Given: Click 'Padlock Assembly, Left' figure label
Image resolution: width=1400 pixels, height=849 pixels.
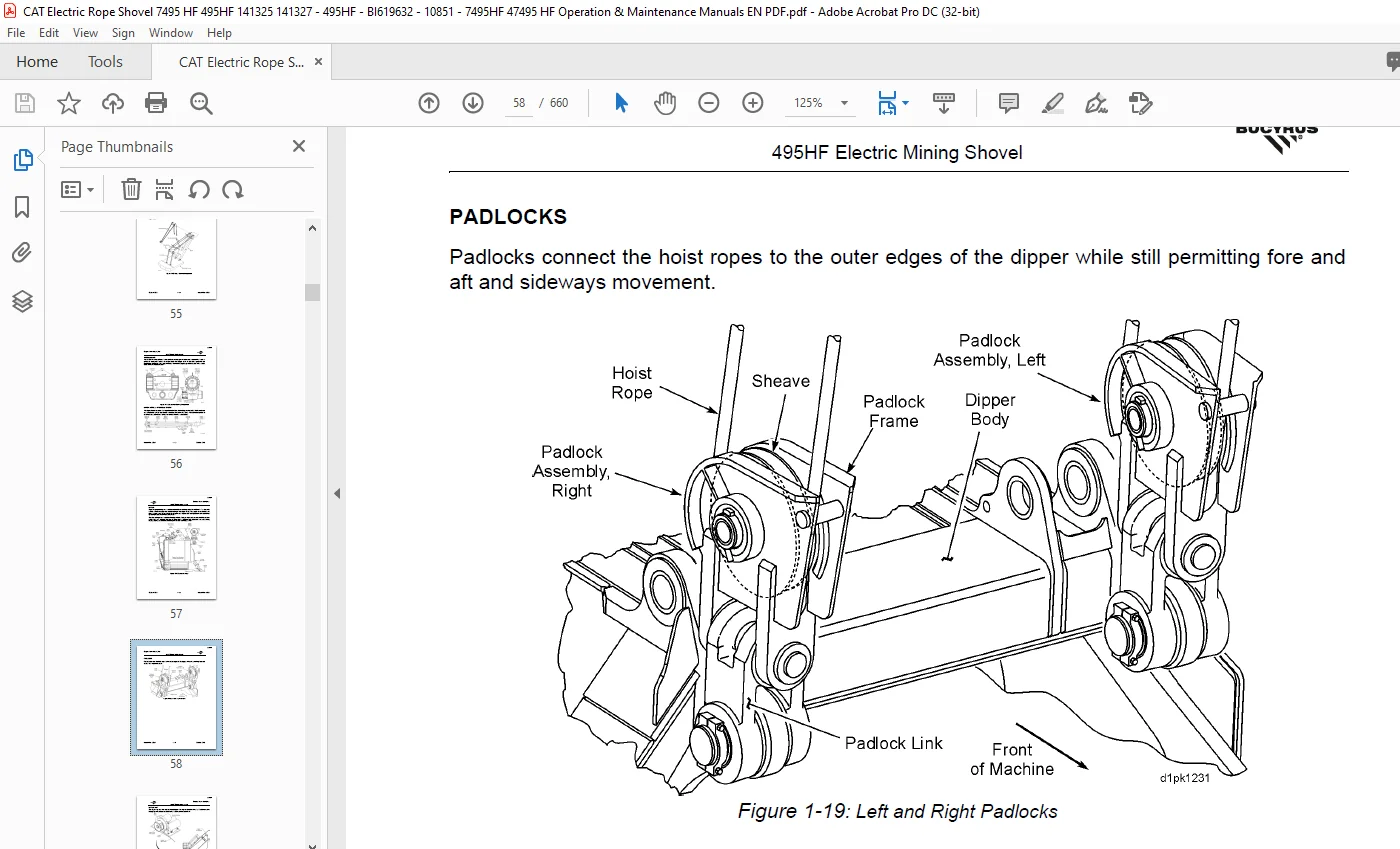Looking at the screenshot, I should (x=990, y=350).
